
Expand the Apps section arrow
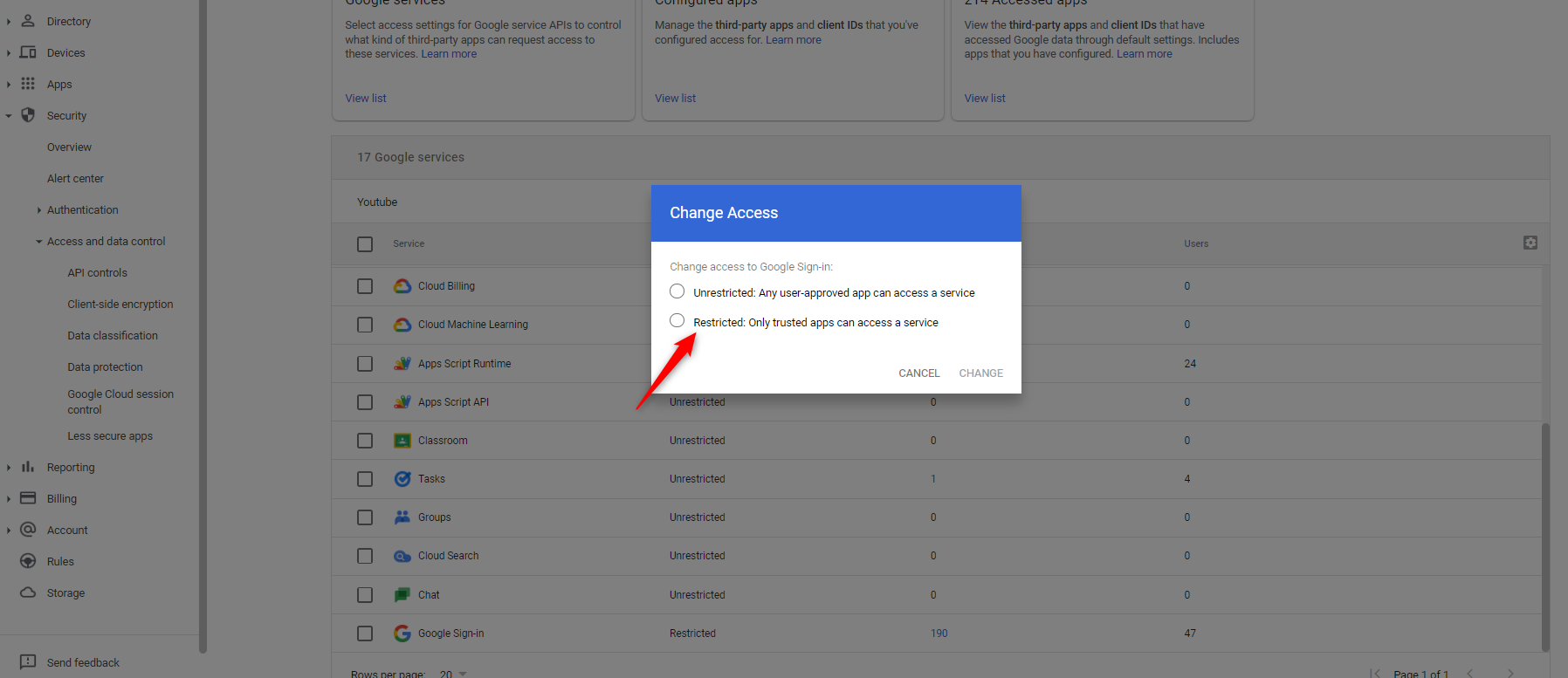pos(9,85)
